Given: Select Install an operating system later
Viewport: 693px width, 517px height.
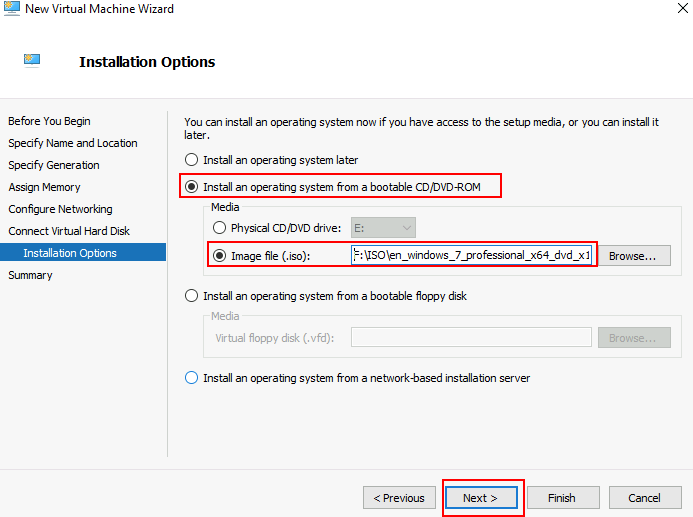Looking at the screenshot, I should (x=192, y=160).
